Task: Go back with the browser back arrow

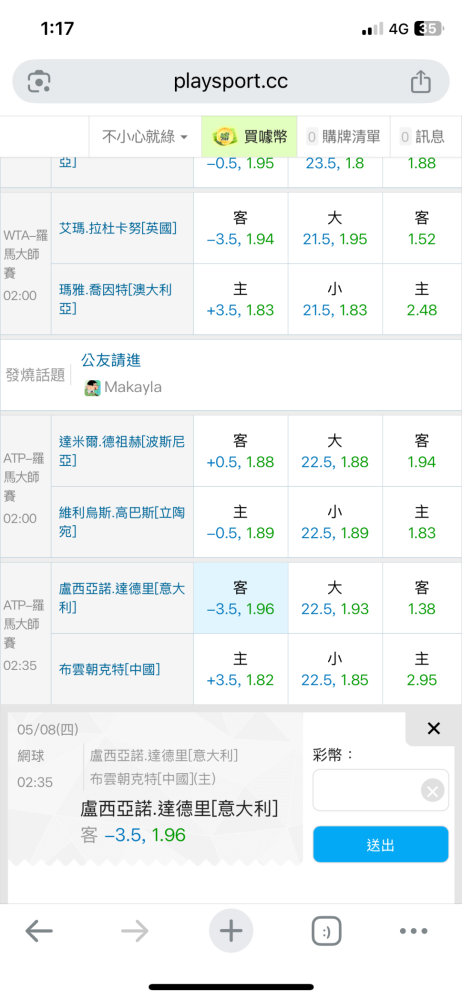Action: 39,932
